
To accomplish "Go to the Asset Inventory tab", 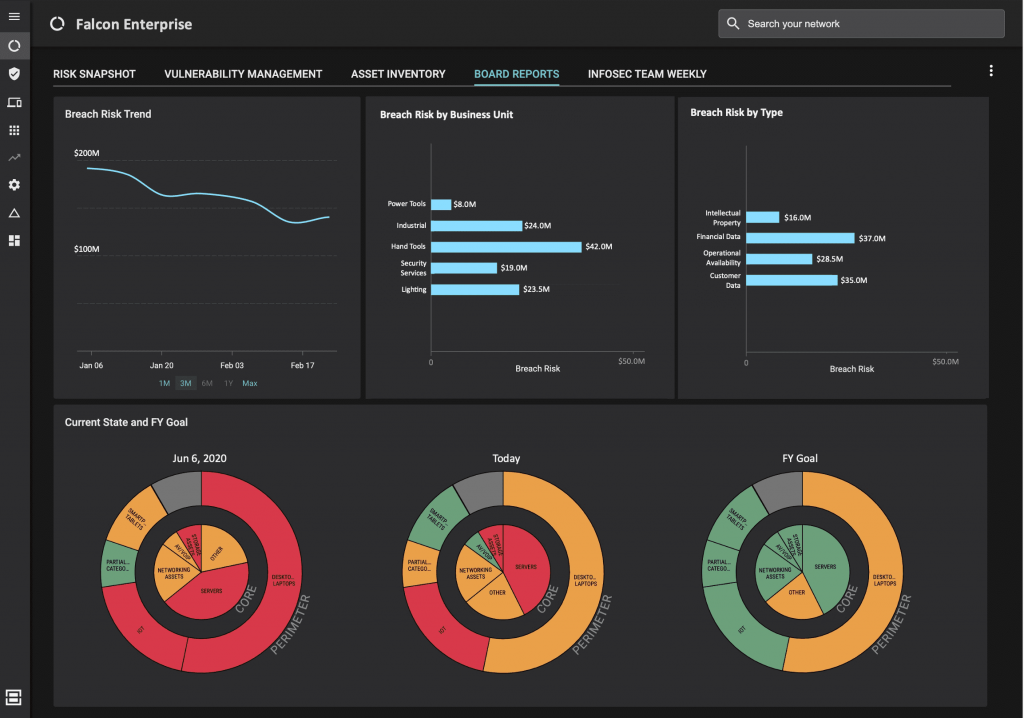I will (x=398, y=74).
